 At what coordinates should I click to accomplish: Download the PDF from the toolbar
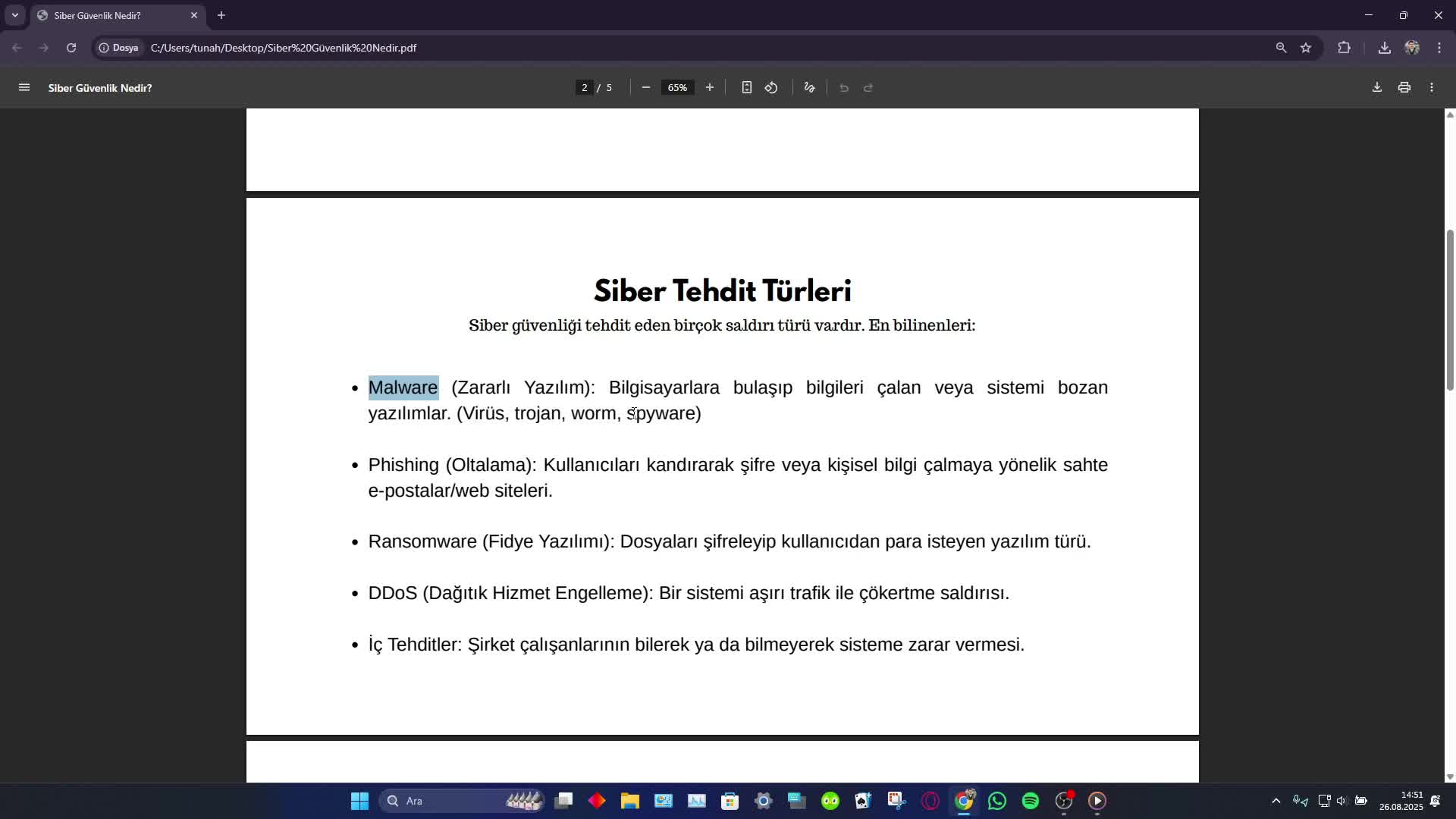coord(1376,88)
